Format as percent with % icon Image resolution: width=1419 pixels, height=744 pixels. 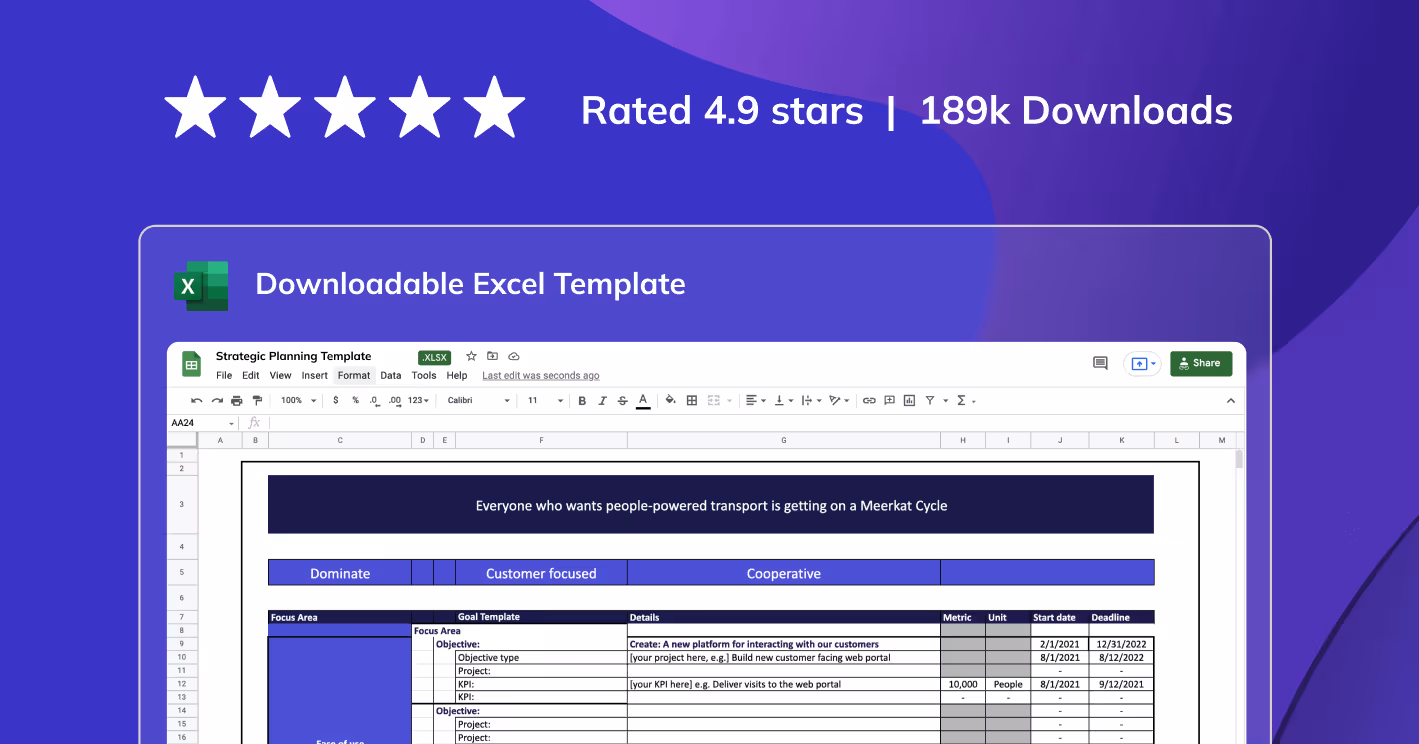point(355,400)
